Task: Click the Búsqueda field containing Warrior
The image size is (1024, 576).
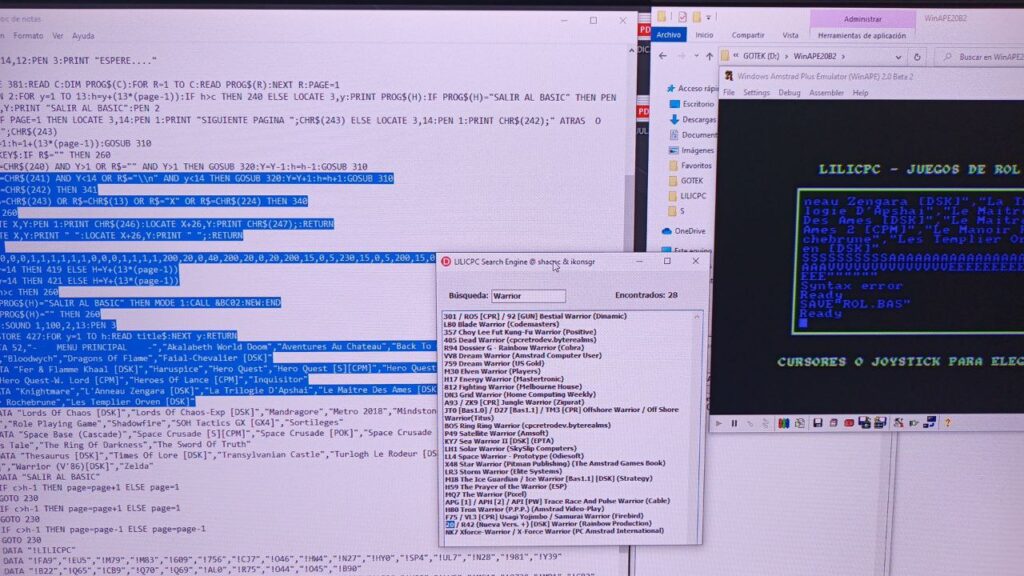Action: [x=528, y=296]
